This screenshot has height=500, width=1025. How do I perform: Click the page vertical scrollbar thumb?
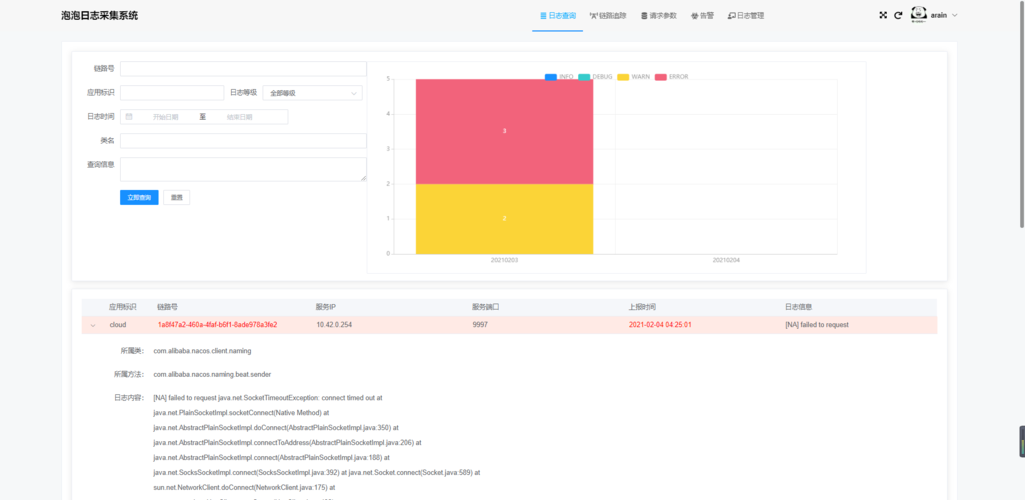pyautogui.click(x=1022, y=114)
